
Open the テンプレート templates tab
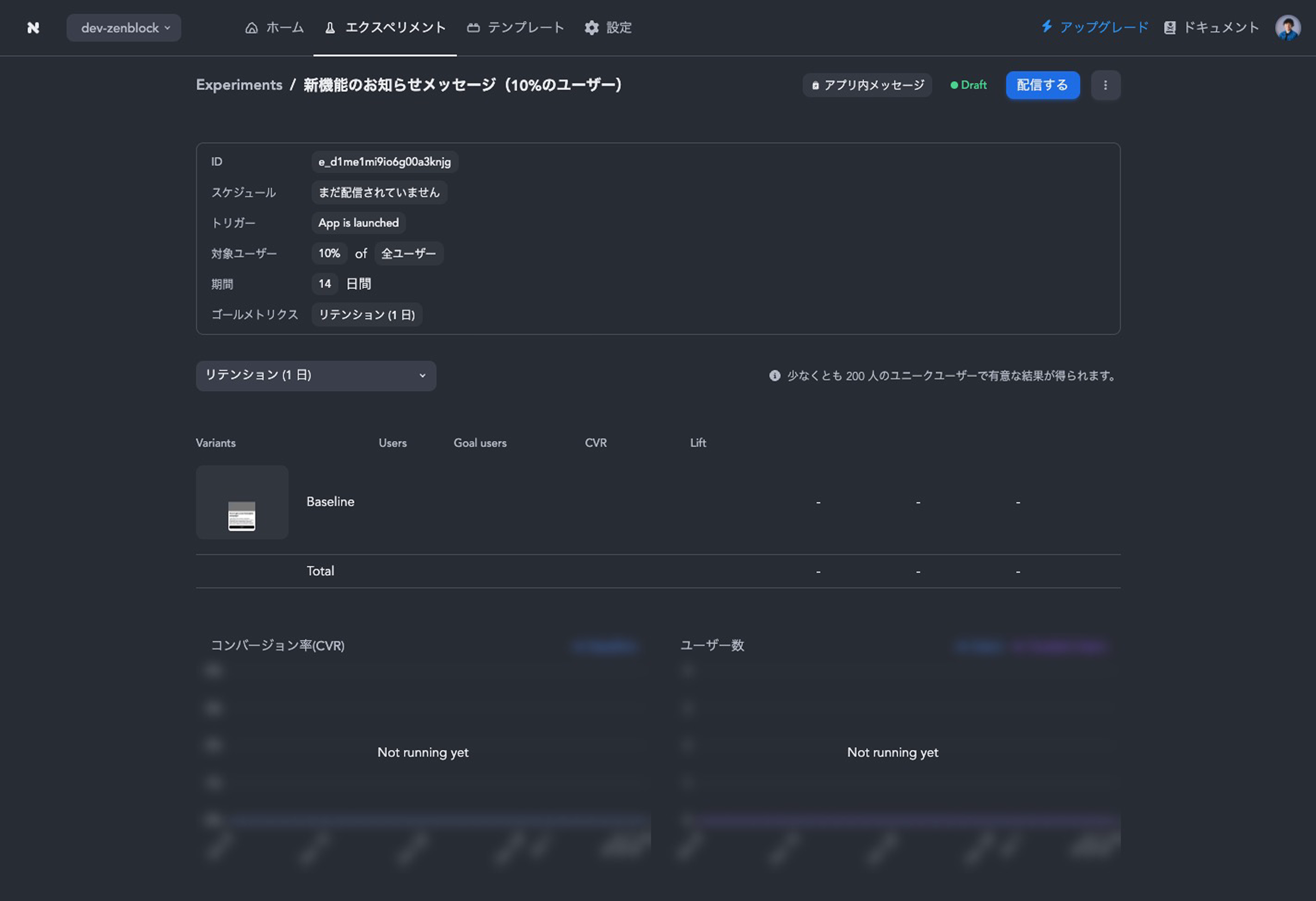pyautogui.click(x=515, y=28)
